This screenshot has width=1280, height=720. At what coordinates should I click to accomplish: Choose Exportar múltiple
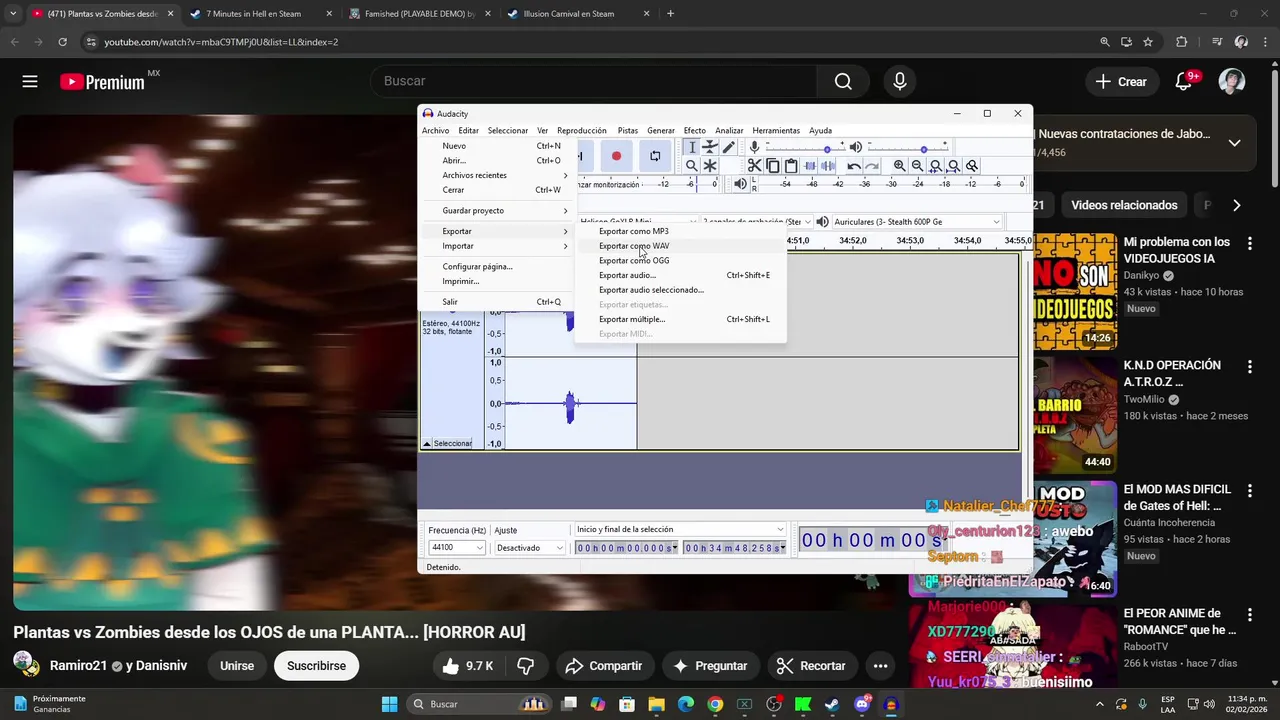[x=680, y=319]
